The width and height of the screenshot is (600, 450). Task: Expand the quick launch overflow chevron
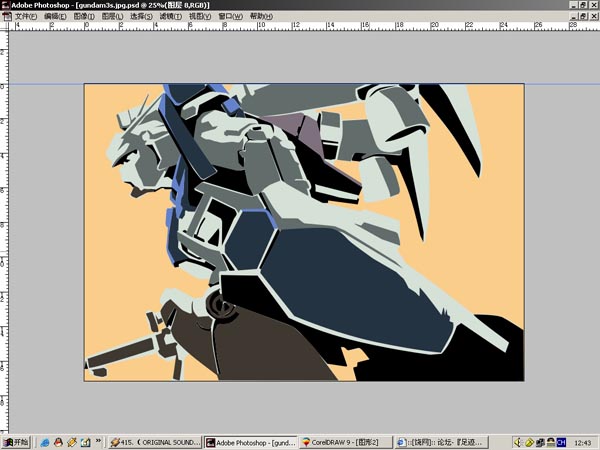(98, 441)
